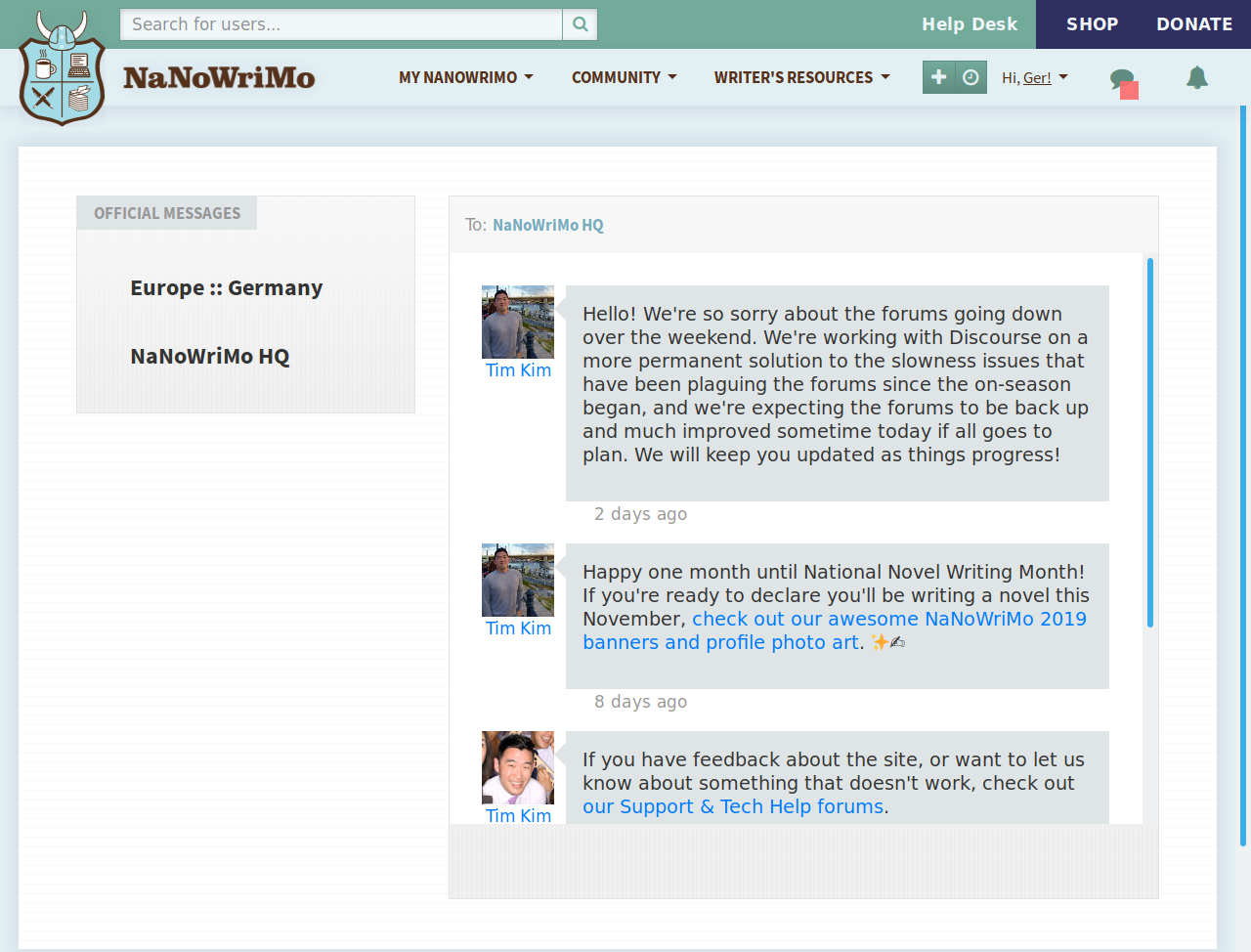The width and height of the screenshot is (1251, 952).
Task: Click Tim Kim's avatar on the one month message
Action: 518,580
